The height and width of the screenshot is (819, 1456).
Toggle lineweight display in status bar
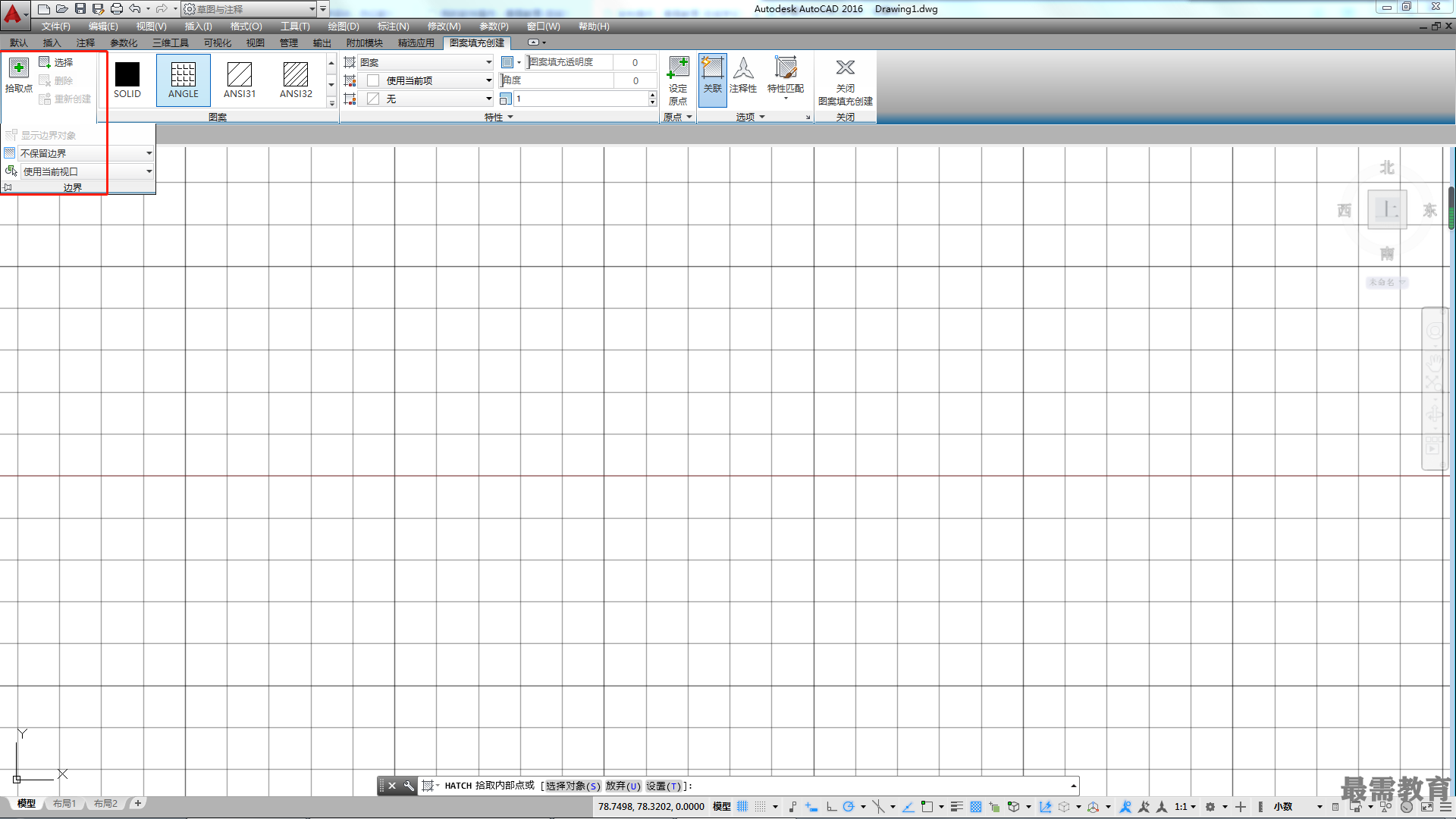click(x=957, y=807)
